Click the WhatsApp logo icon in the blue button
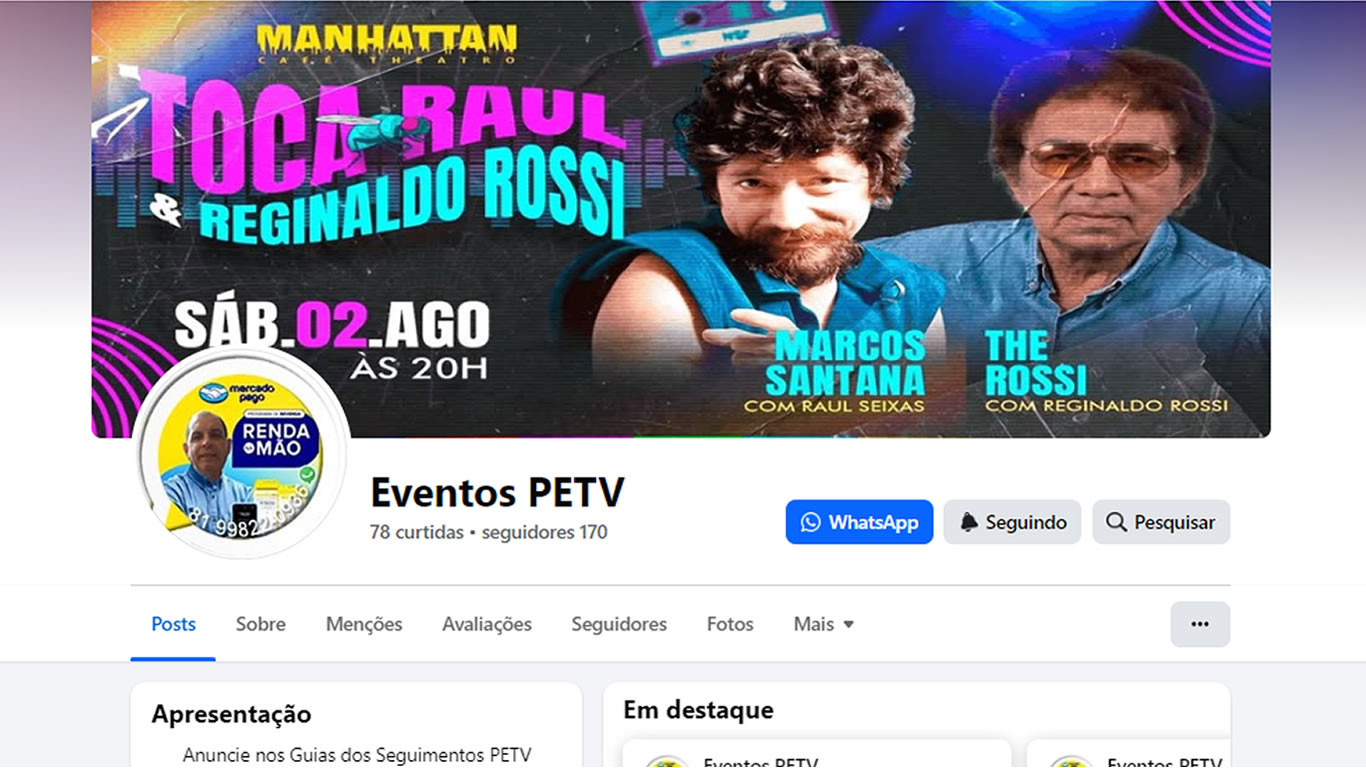Image resolution: width=1366 pixels, height=768 pixels. tap(810, 522)
